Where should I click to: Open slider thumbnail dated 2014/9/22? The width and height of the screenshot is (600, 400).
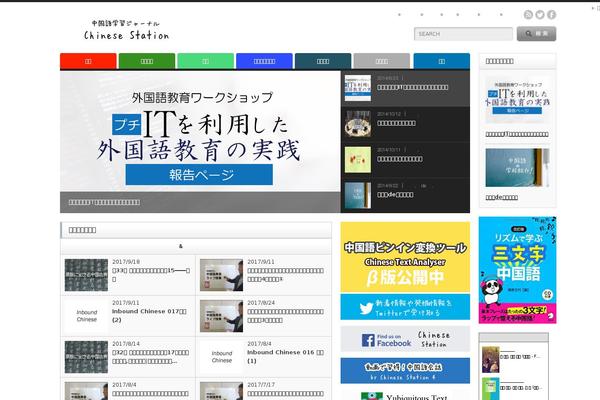click(358, 195)
